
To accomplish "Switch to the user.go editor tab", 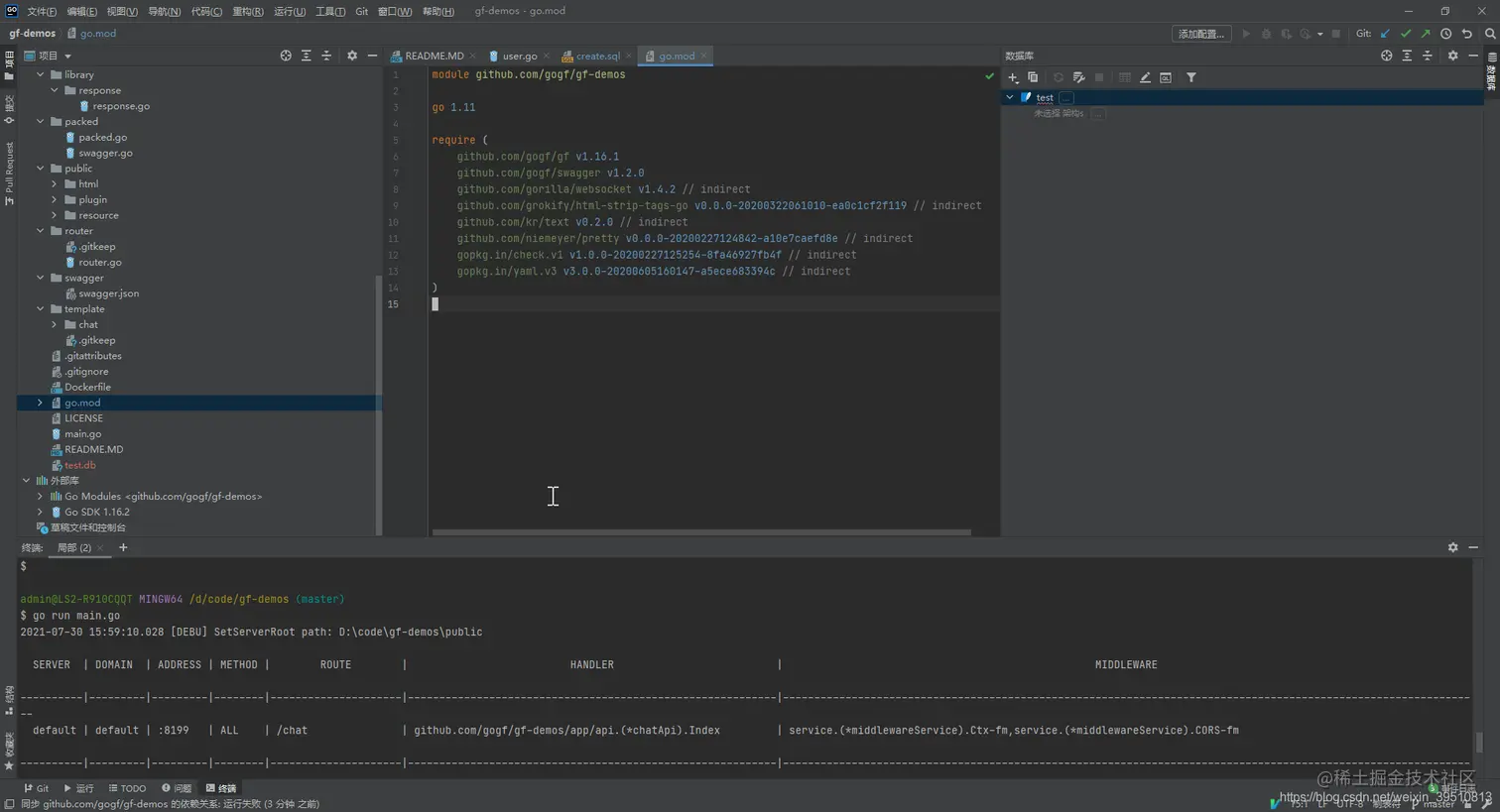I will pyautogui.click(x=519, y=56).
